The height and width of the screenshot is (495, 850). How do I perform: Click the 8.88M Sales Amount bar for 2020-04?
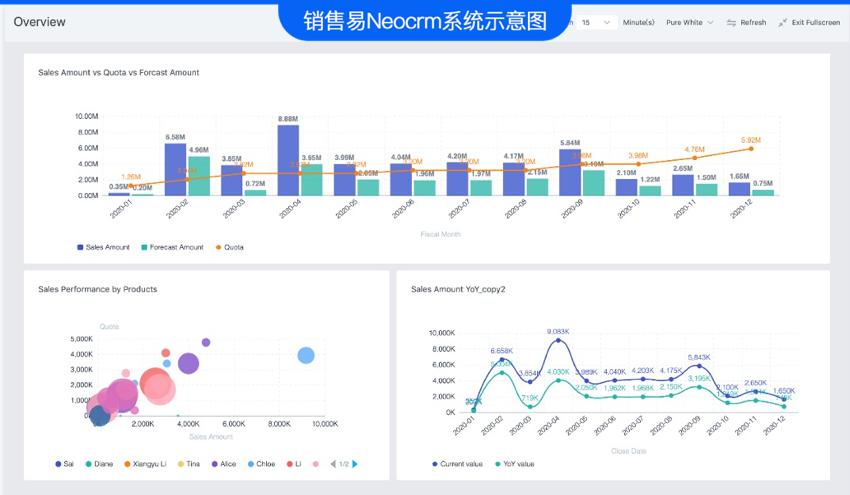(x=288, y=160)
